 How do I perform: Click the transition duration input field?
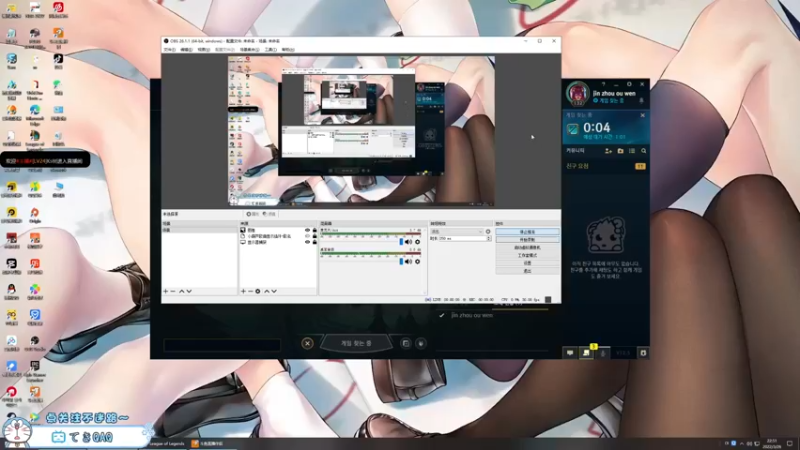463,238
